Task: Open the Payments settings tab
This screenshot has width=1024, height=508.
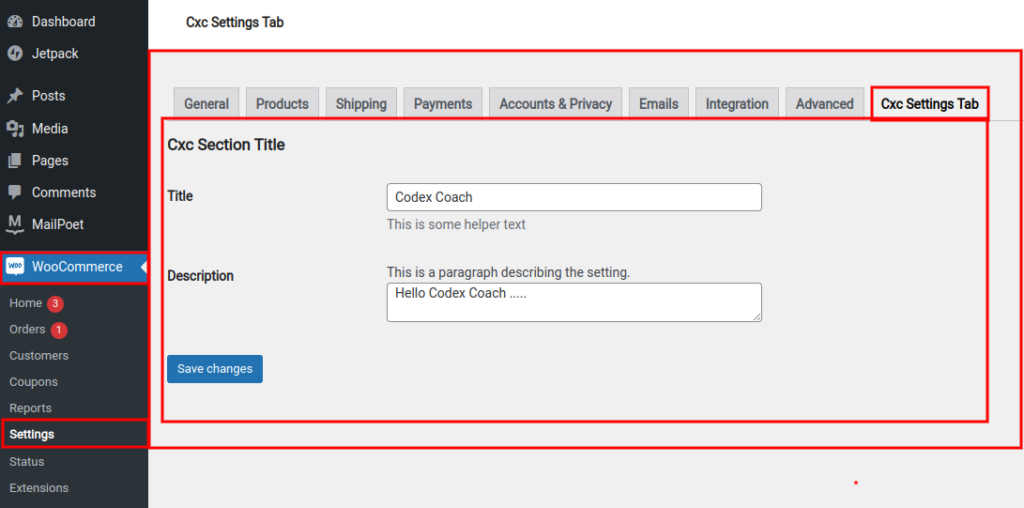Action: coord(442,104)
